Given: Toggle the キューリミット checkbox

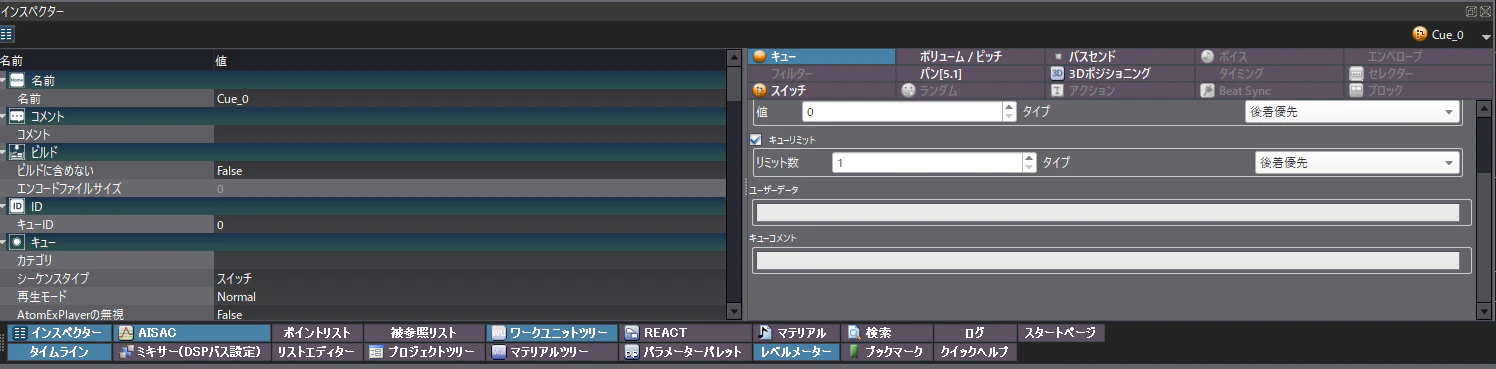Looking at the screenshot, I should click(x=757, y=140).
